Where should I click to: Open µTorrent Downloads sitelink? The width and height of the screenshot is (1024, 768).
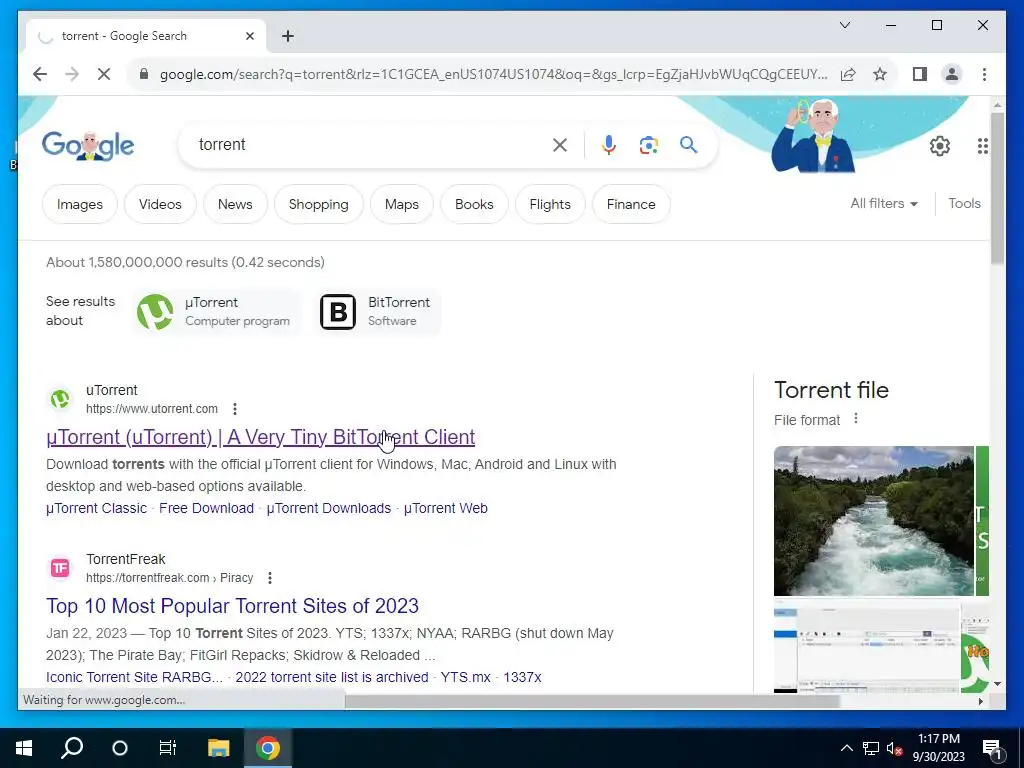click(x=328, y=508)
